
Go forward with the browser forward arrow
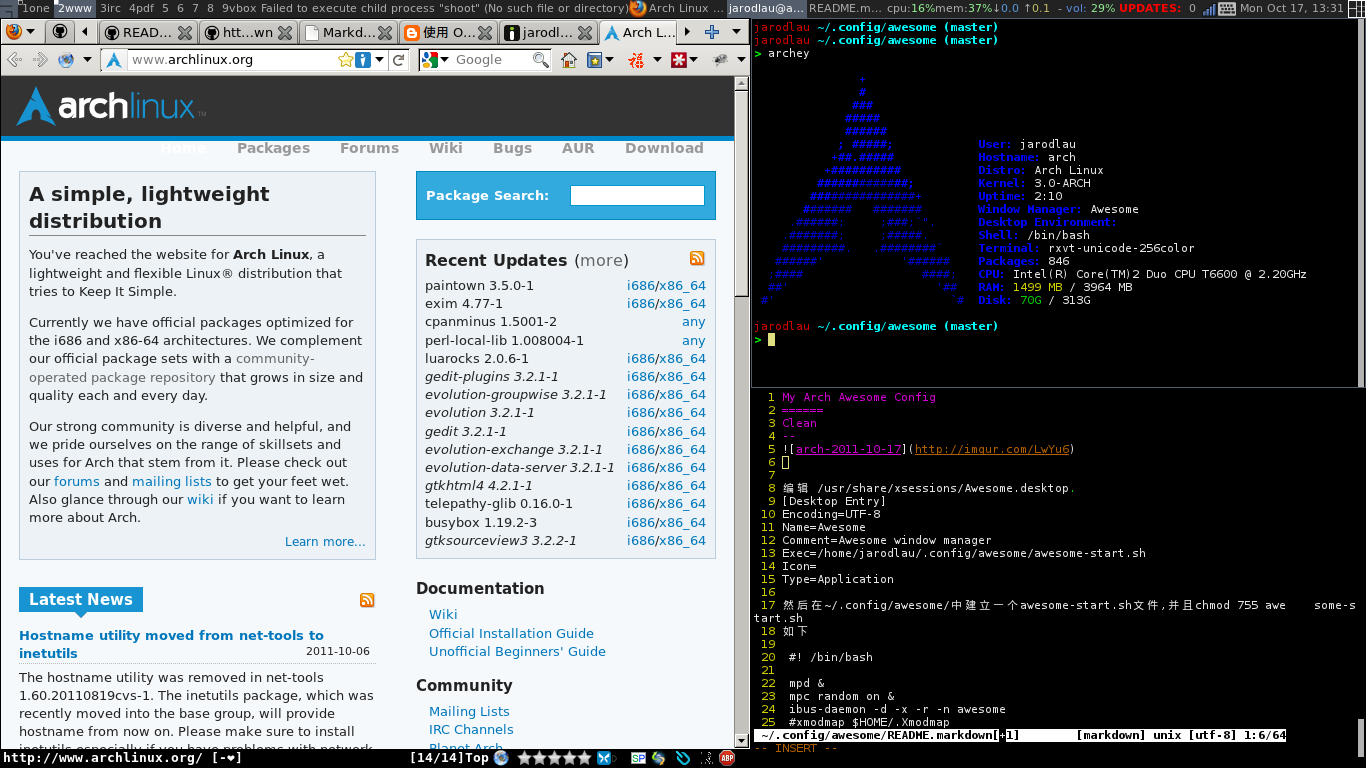pyautogui.click(x=40, y=60)
